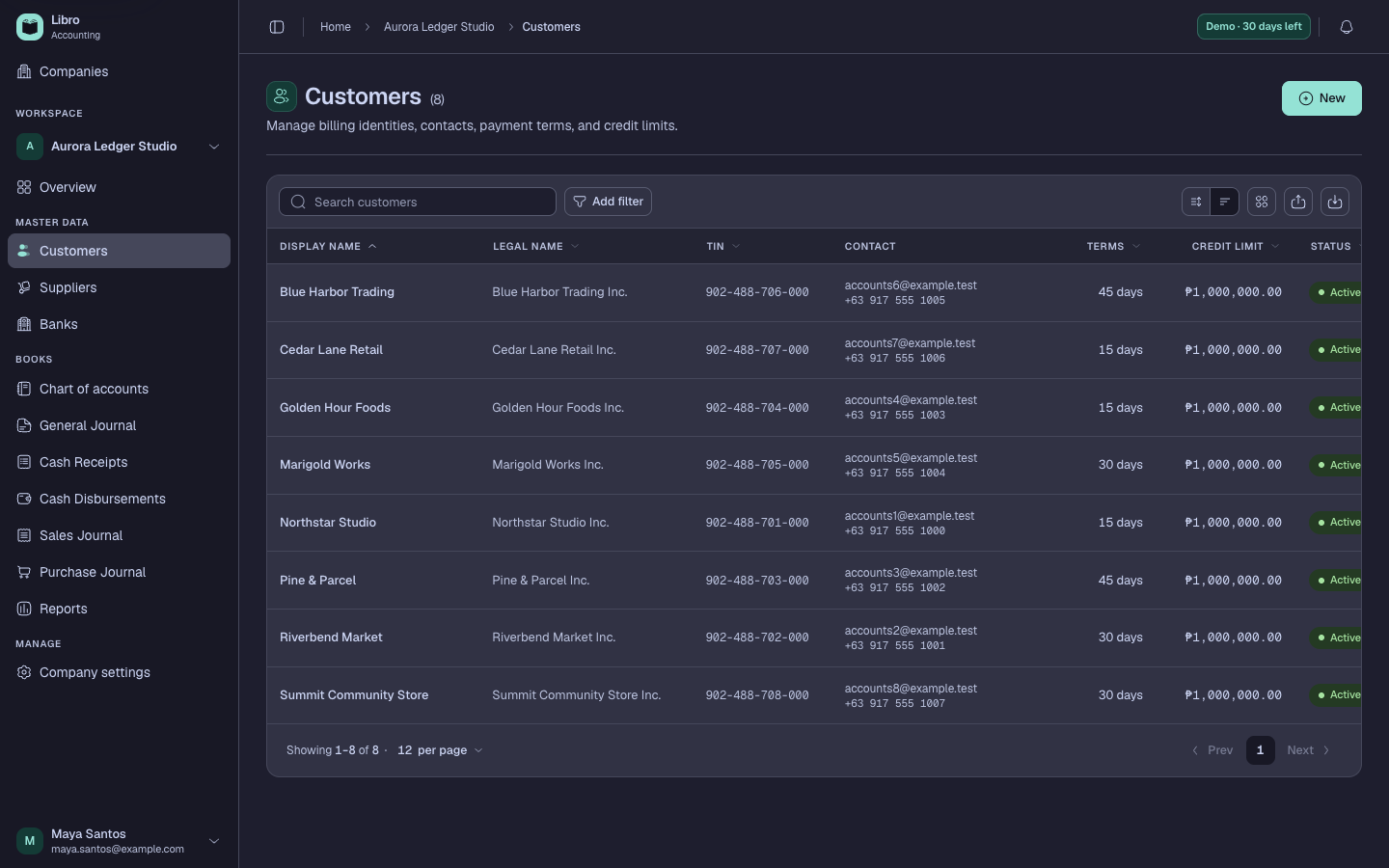Click the Customers page header icon

pyautogui.click(x=282, y=96)
